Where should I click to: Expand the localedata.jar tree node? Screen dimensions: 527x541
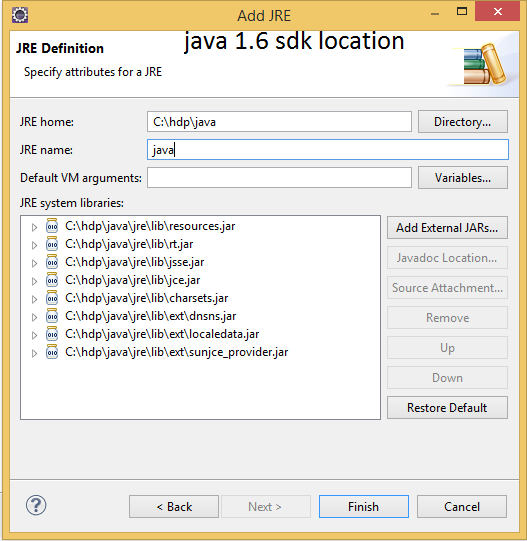tap(34, 335)
